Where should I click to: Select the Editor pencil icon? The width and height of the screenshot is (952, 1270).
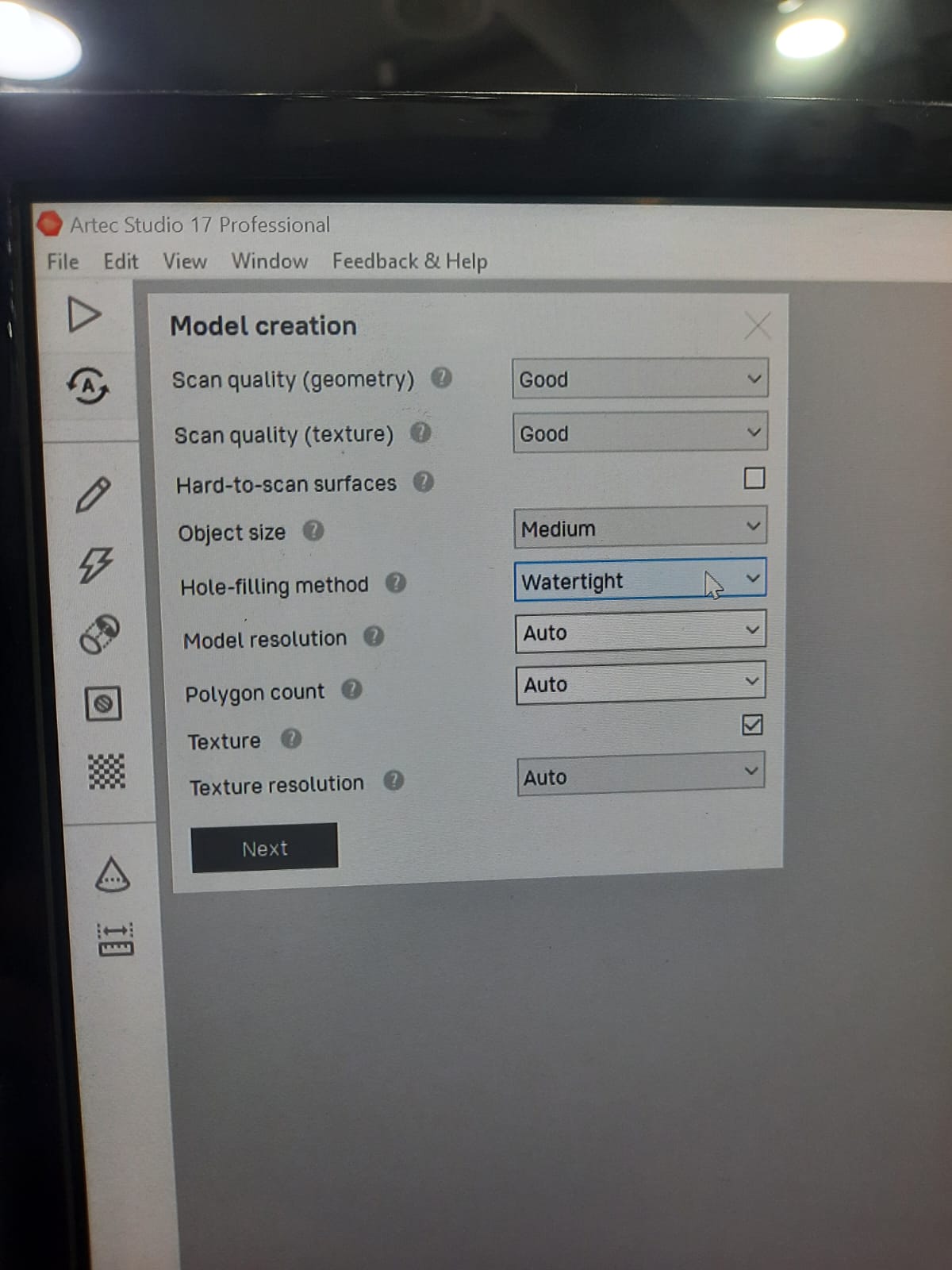(x=93, y=495)
